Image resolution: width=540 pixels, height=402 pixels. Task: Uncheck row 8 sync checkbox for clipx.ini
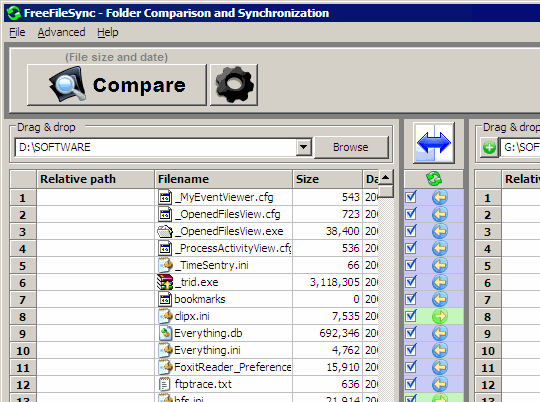[411, 316]
